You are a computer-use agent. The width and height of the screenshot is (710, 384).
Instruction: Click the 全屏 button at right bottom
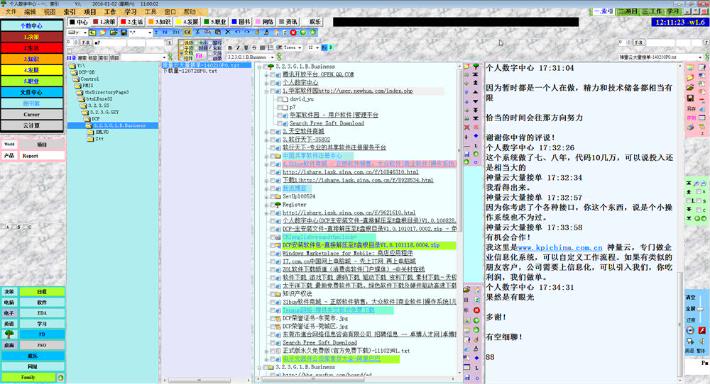click(691, 308)
